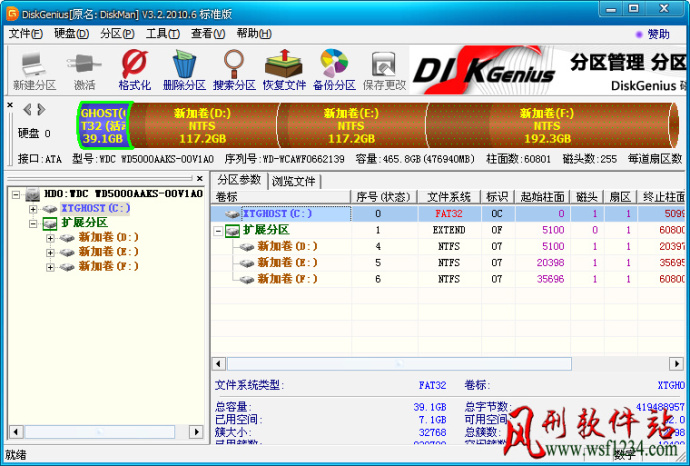
Task: Click the 删除分区 delete partition trash icon
Action: coord(184,70)
